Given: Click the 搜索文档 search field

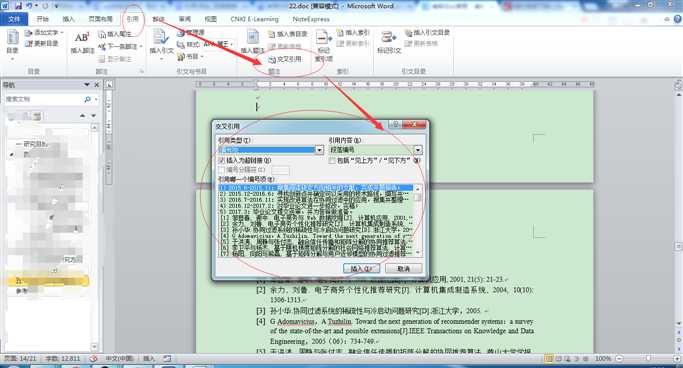Looking at the screenshot, I should click(44, 99).
